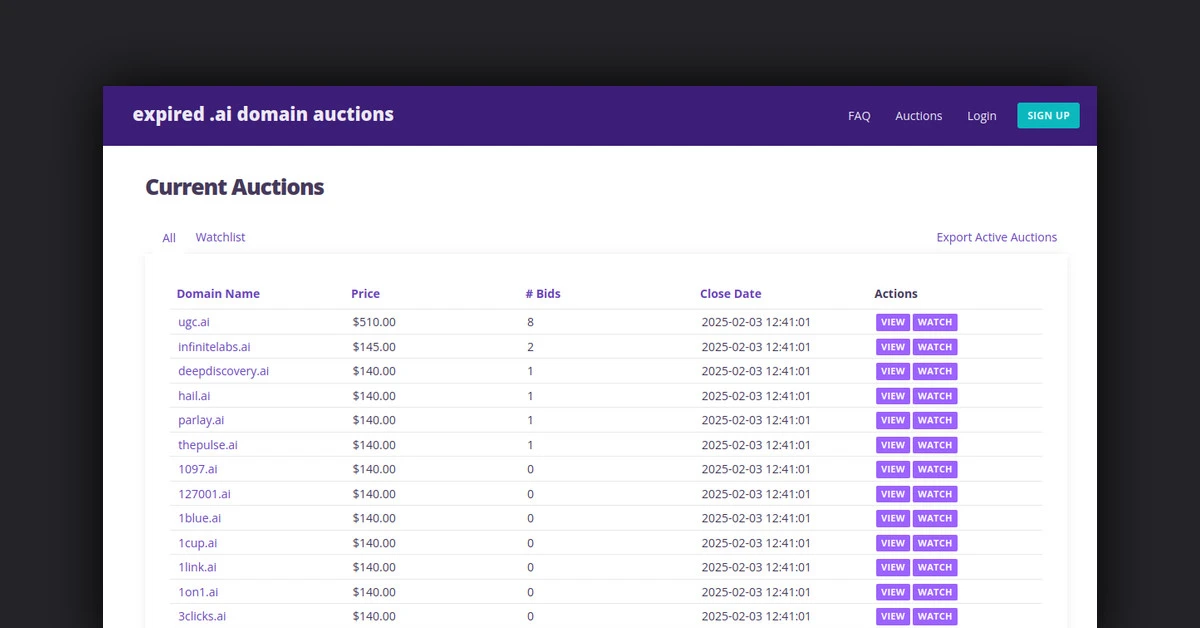The width and height of the screenshot is (1200, 628).
Task: Sort auctions by Price column header
Action: (365, 294)
